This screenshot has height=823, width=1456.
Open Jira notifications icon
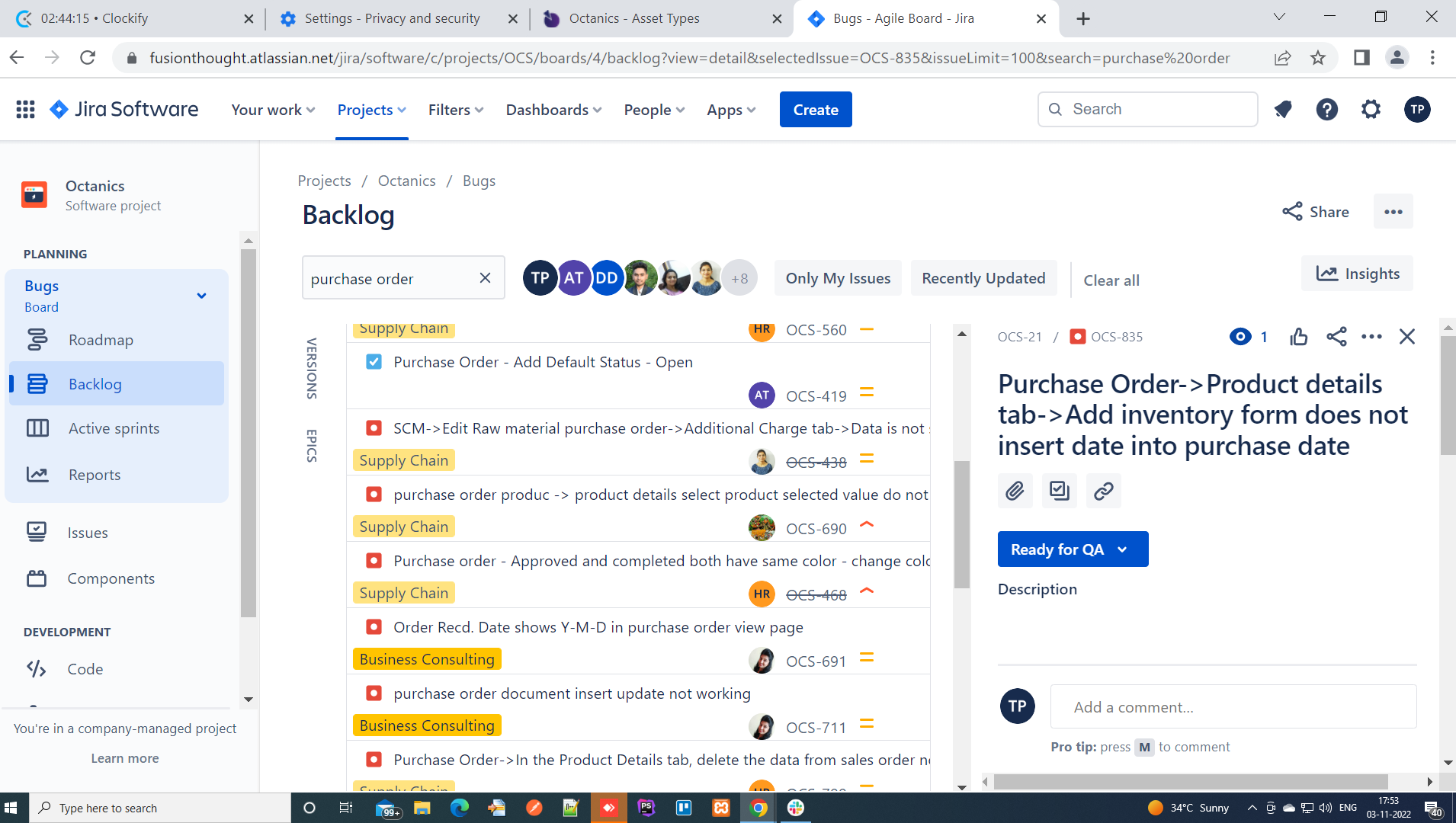pos(1283,110)
